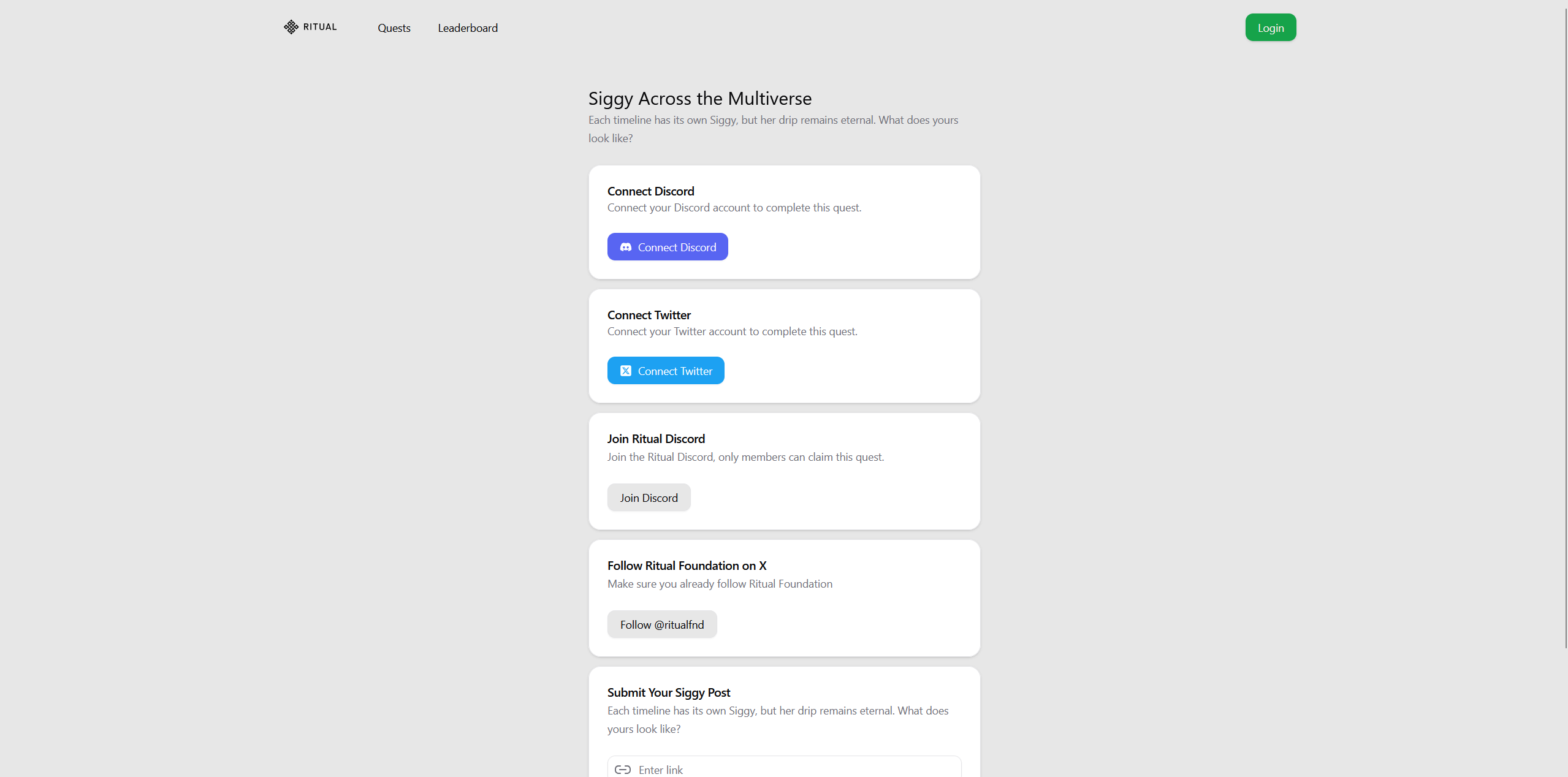Image resolution: width=1568 pixels, height=777 pixels.
Task: Click the Join Ritual Discord card title
Action: click(656, 439)
